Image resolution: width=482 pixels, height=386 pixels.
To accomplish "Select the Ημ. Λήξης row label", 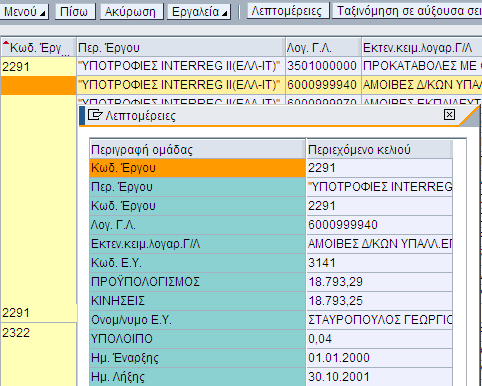I will pos(198,377).
